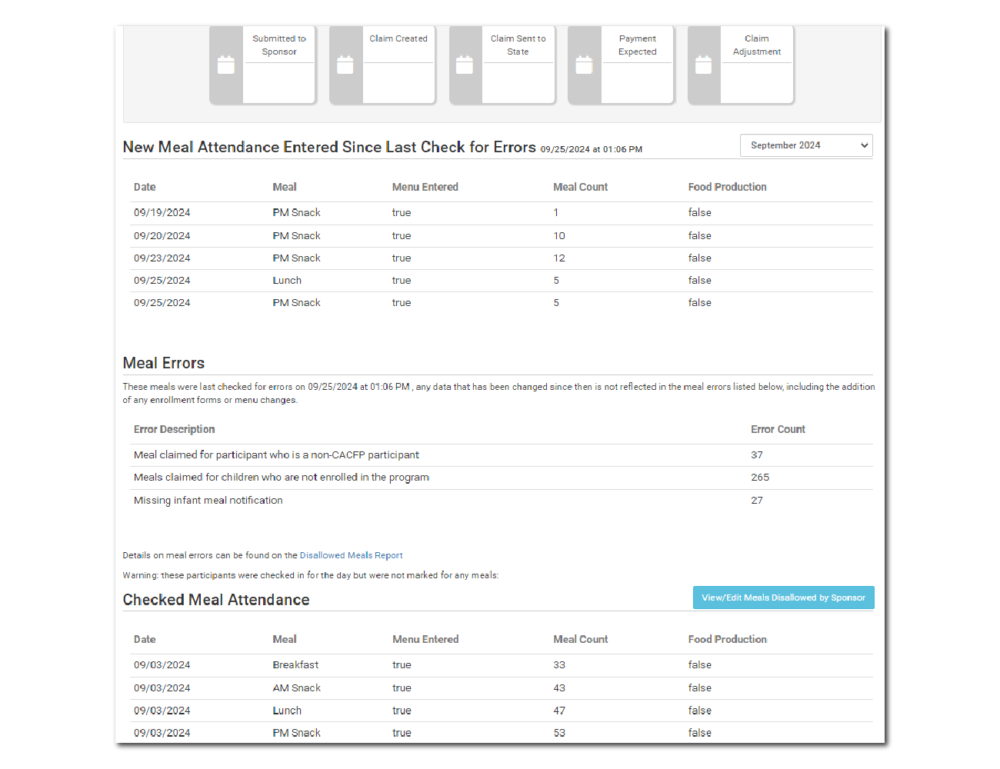This screenshot has height=769, width=1000.
Task: Select the Lunch row dated 09/25/2024
Action: point(400,280)
